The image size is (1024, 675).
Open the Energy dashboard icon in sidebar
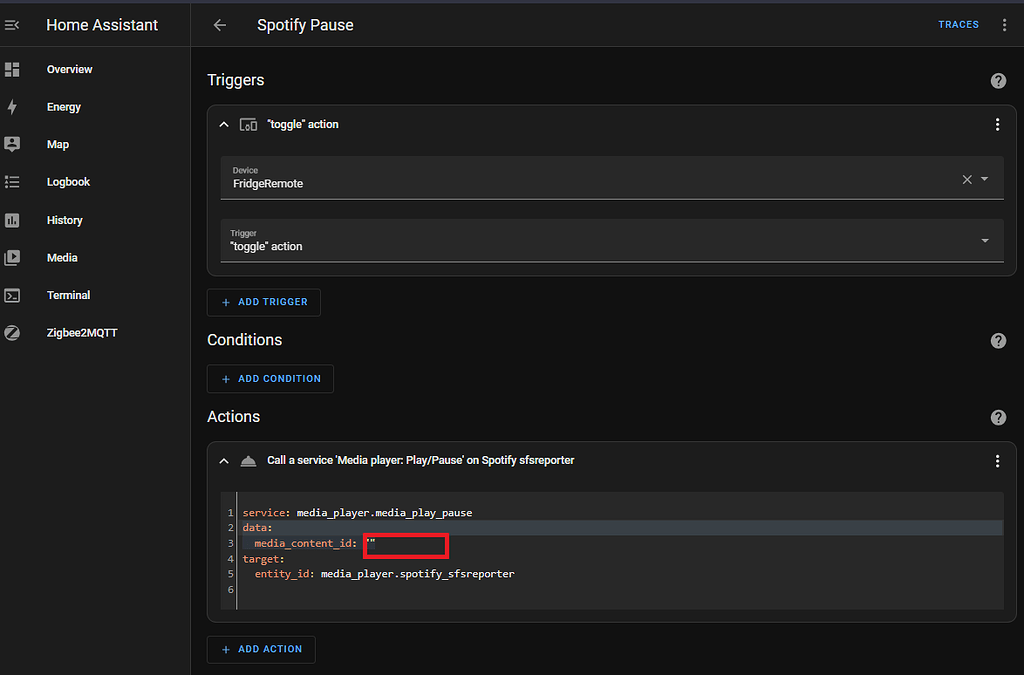(x=11, y=106)
